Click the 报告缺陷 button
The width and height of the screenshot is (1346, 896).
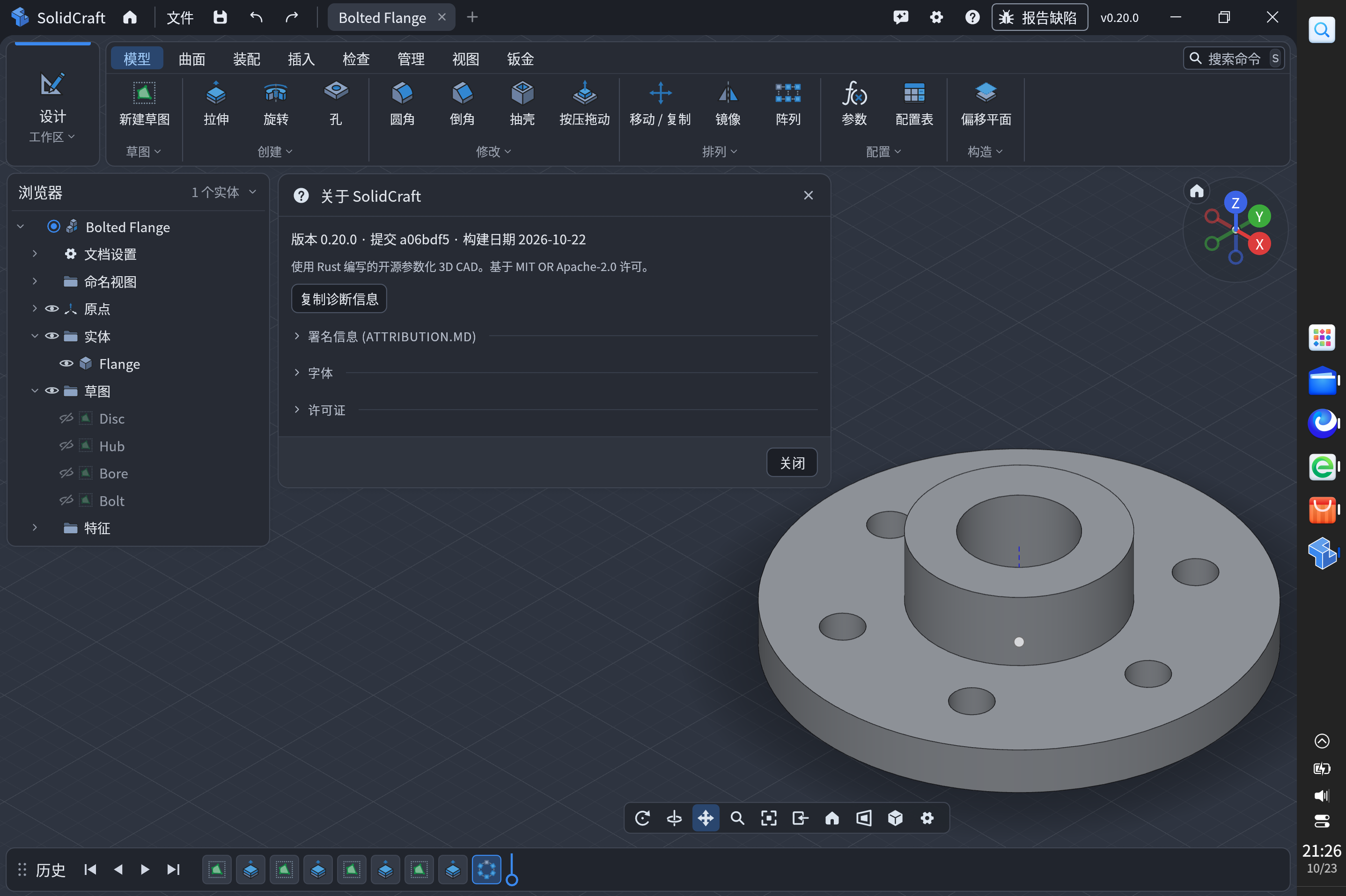tap(1040, 17)
